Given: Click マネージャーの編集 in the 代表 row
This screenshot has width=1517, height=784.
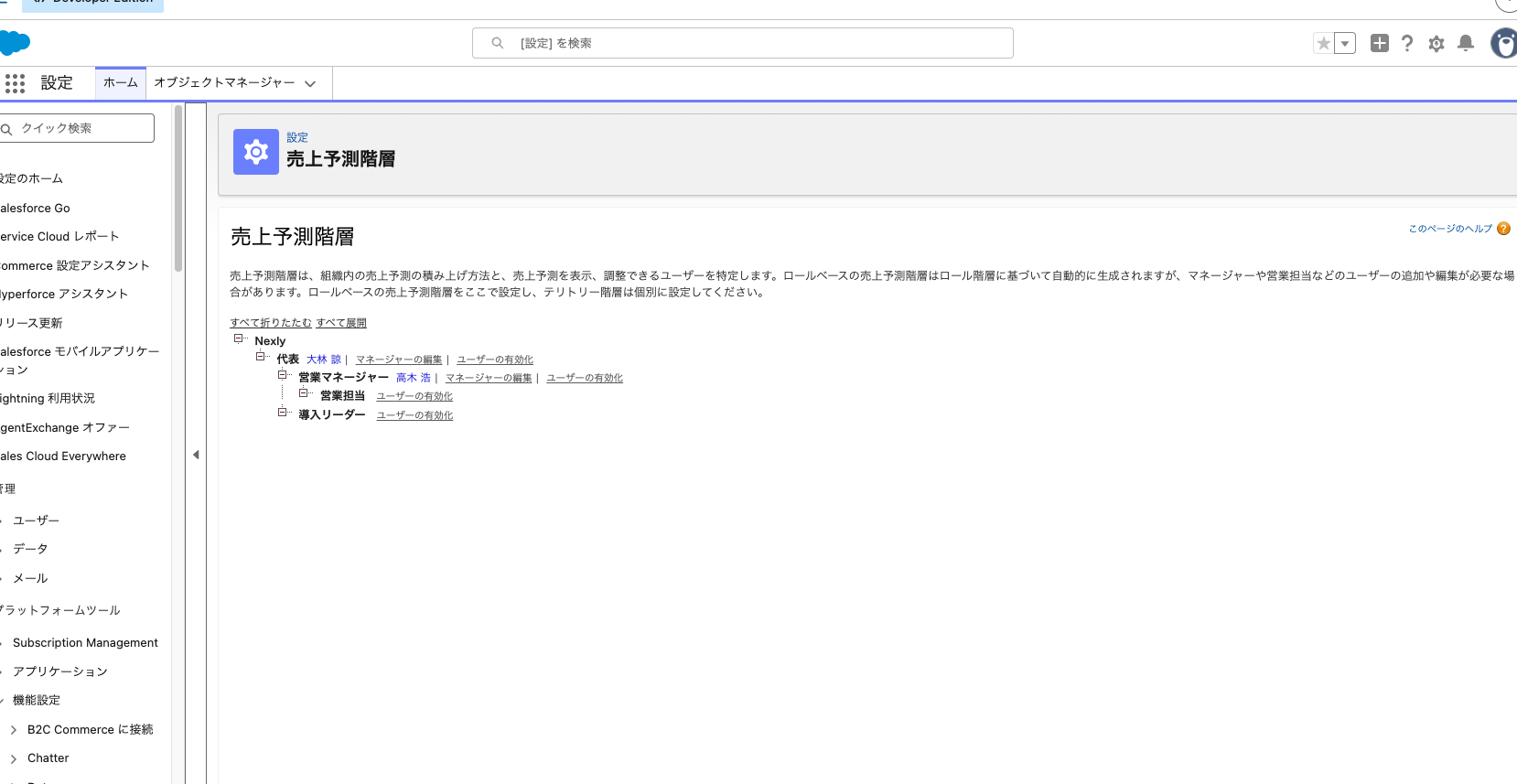Looking at the screenshot, I should (399, 360).
